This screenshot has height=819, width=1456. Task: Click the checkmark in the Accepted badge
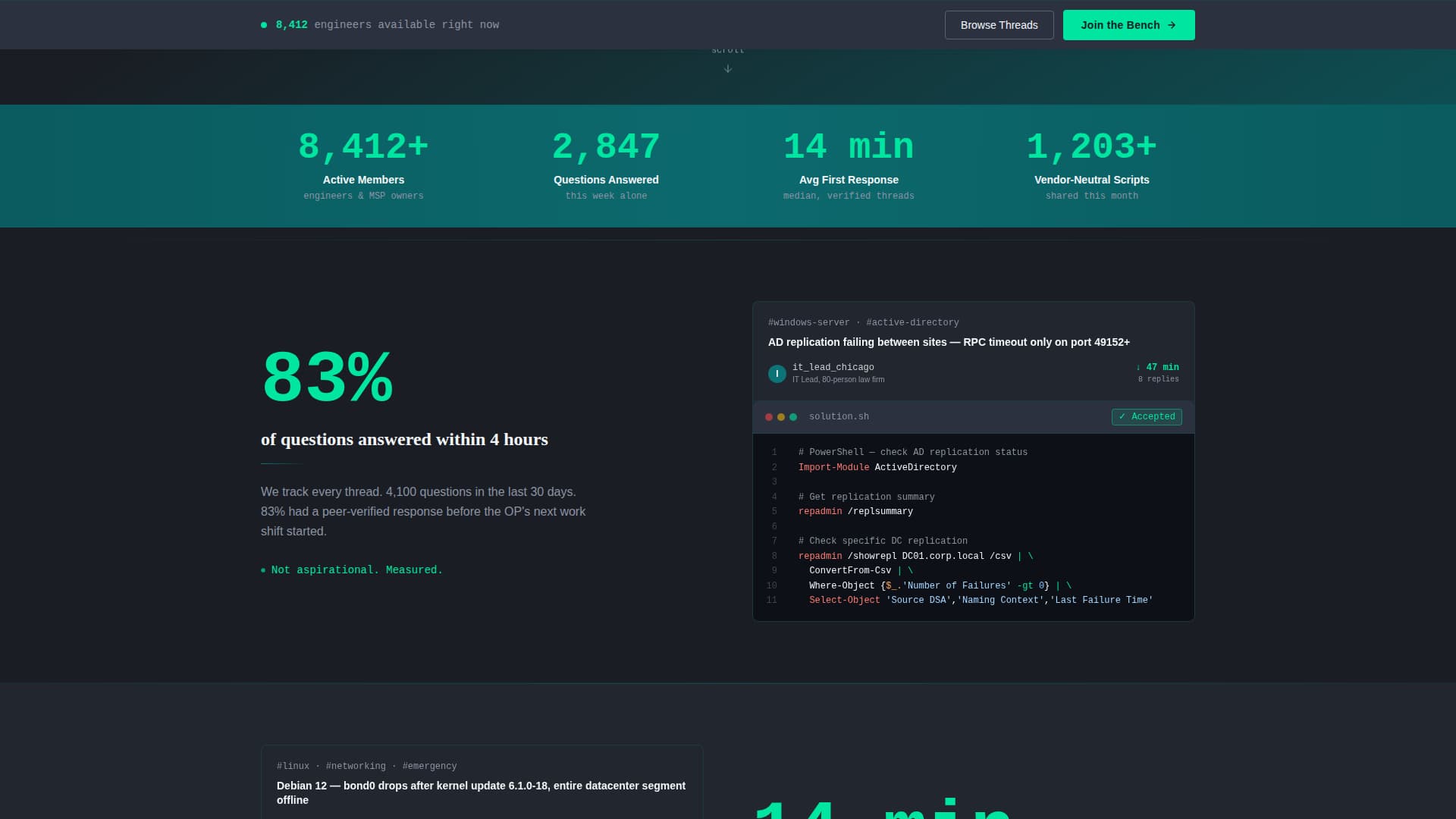[1123, 416]
